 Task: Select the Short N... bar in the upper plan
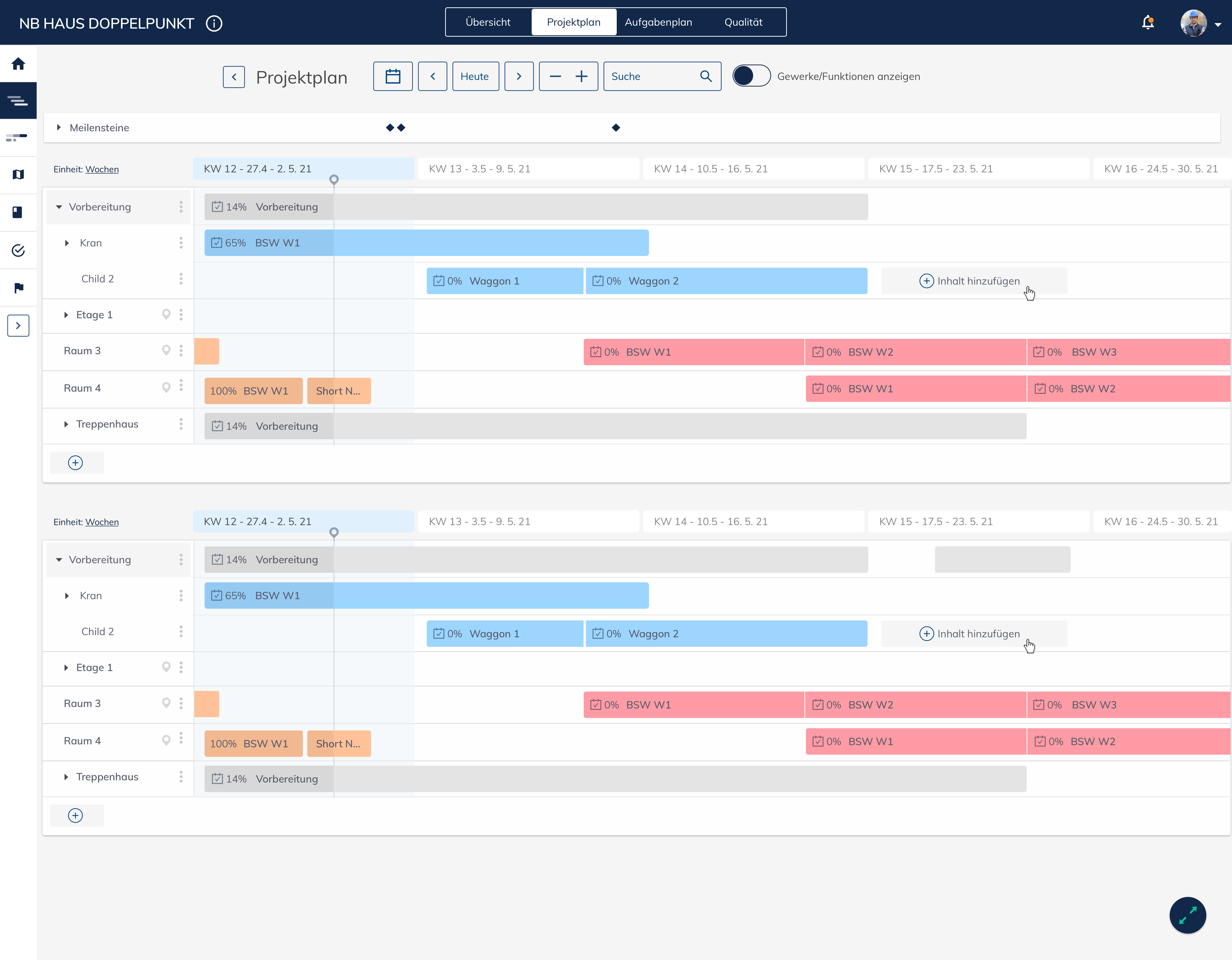(x=339, y=391)
